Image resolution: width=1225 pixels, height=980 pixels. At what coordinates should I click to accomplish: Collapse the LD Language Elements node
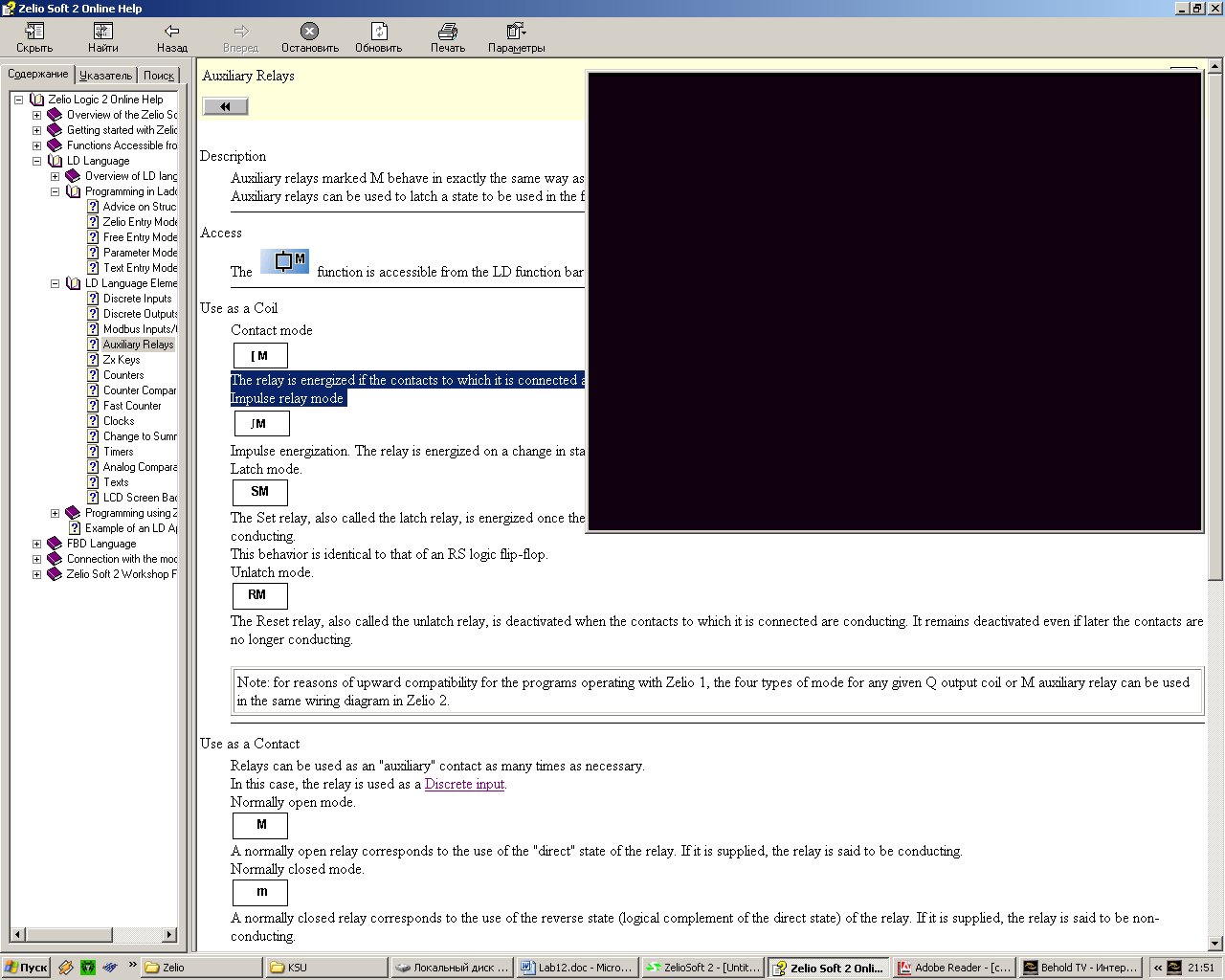55,283
